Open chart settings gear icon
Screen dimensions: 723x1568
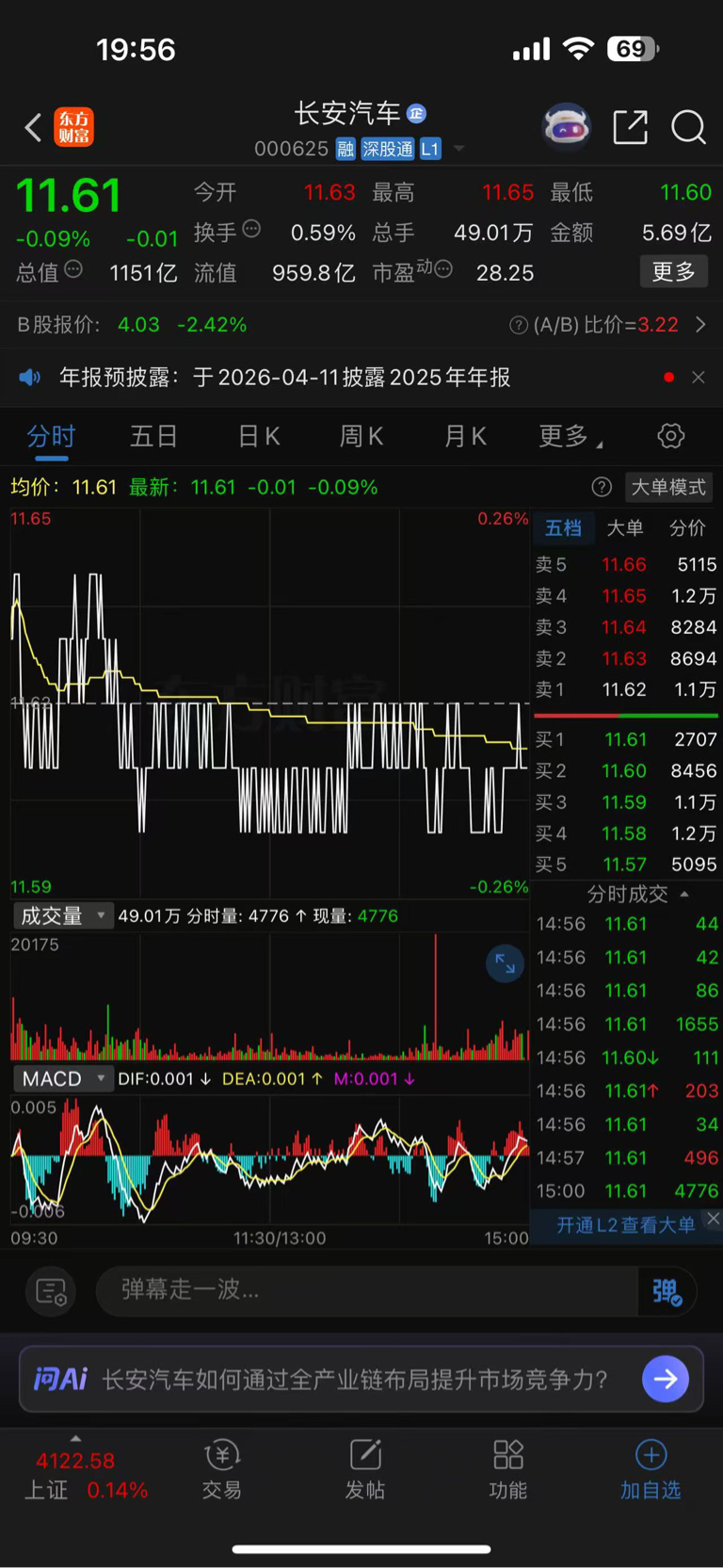(x=670, y=436)
